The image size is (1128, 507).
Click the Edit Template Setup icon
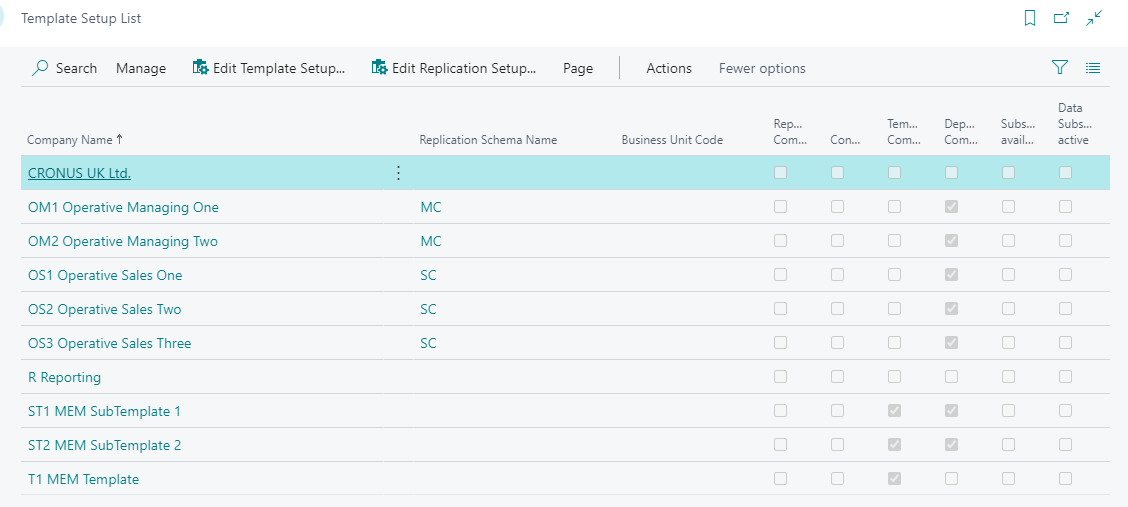coord(200,68)
